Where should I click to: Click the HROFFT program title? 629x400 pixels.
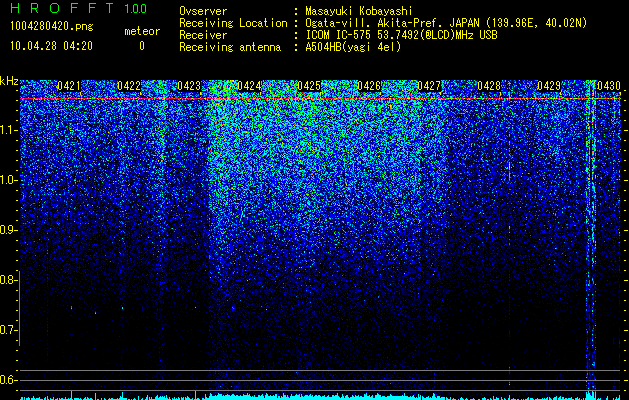tap(62, 8)
